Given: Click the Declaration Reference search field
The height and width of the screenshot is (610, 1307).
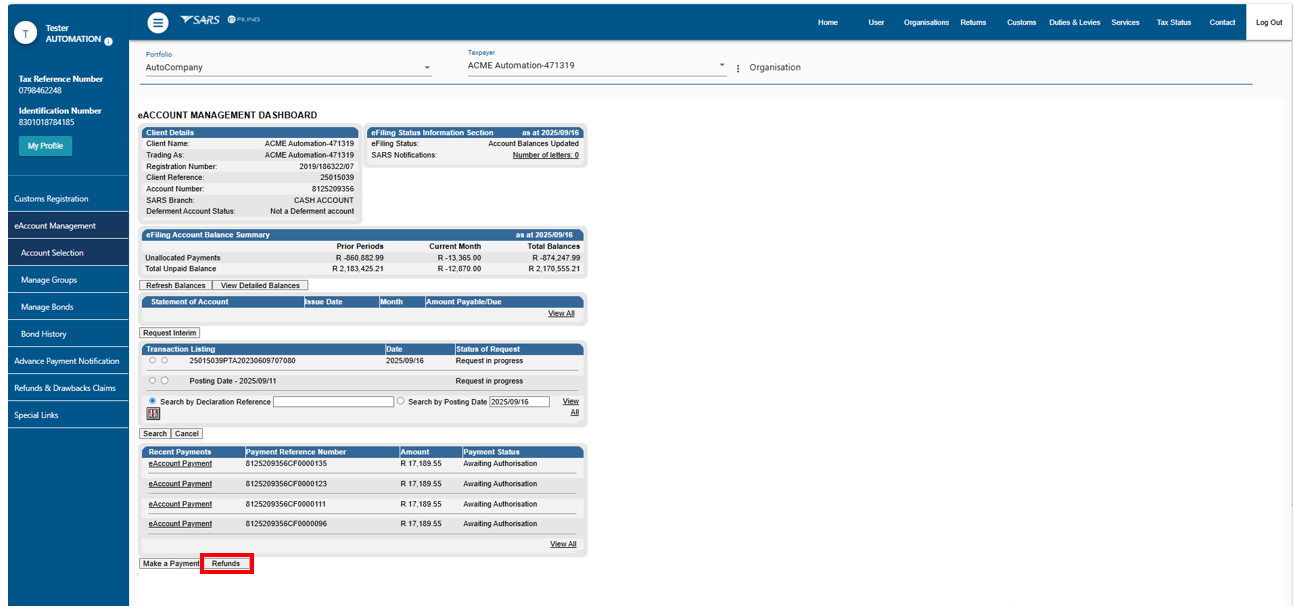Looking at the screenshot, I should click(333, 402).
